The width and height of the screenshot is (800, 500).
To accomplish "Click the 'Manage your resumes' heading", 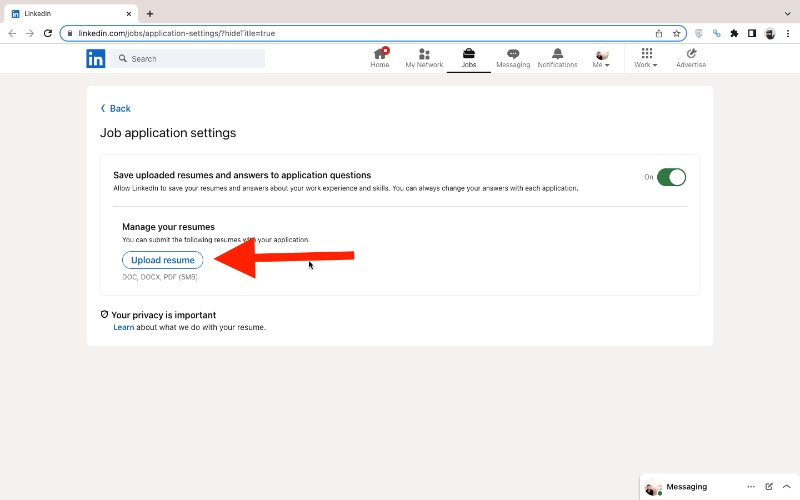I will click(x=168, y=227).
